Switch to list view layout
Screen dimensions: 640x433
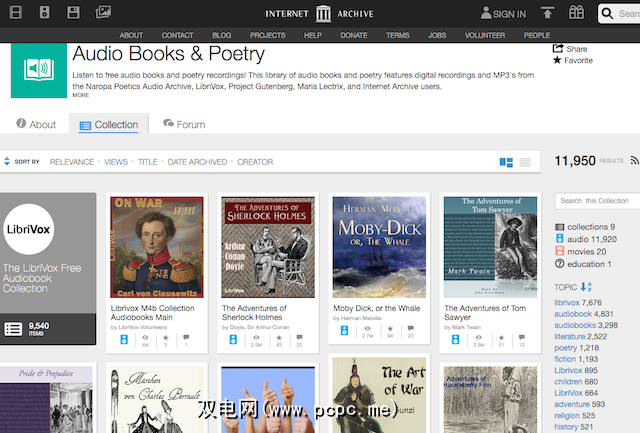pyautogui.click(x=525, y=162)
